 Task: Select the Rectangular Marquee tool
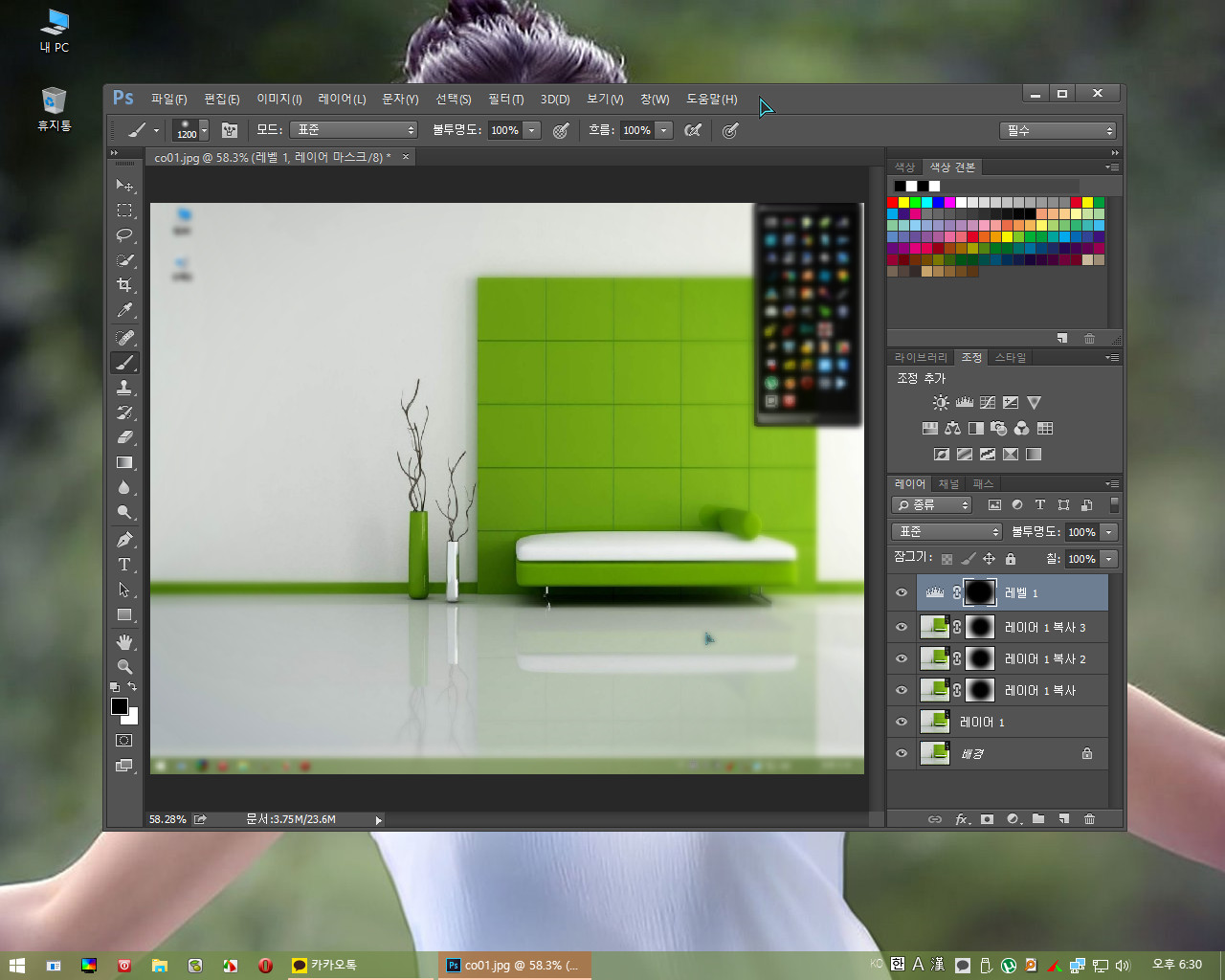124,211
